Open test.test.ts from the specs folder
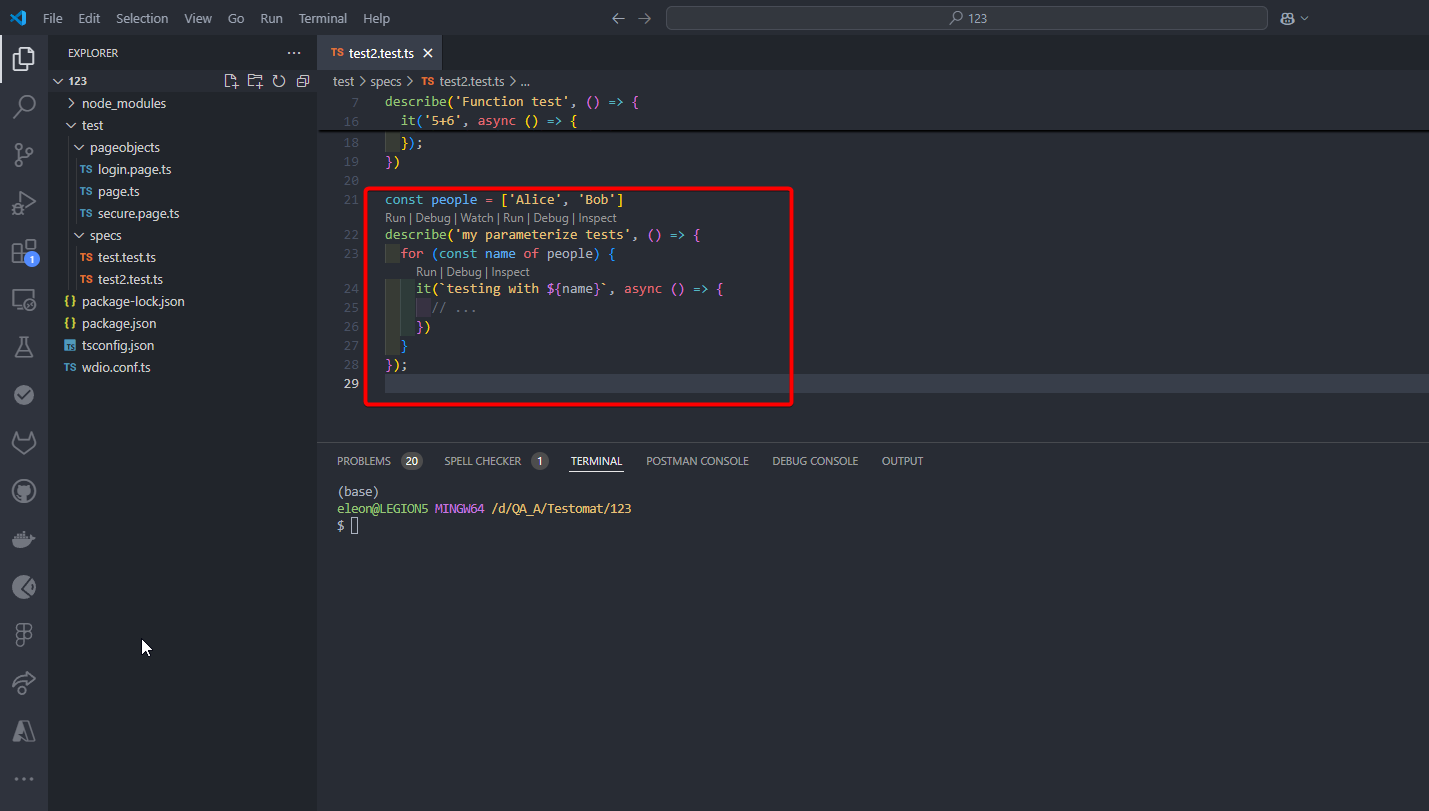 pyautogui.click(x=125, y=257)
